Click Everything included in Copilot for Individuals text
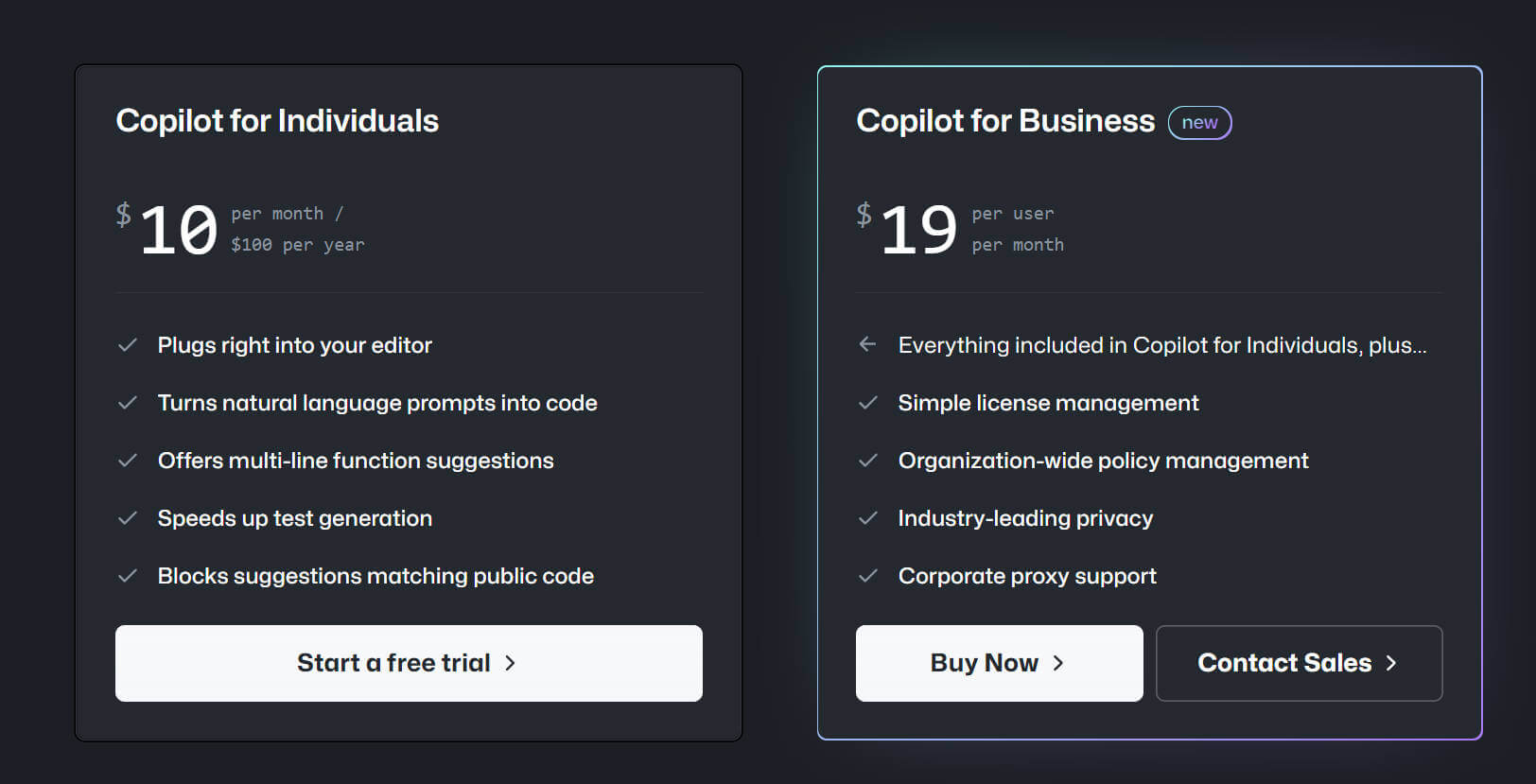Viewport: 1536px width, 784px height. point(1161,345)
